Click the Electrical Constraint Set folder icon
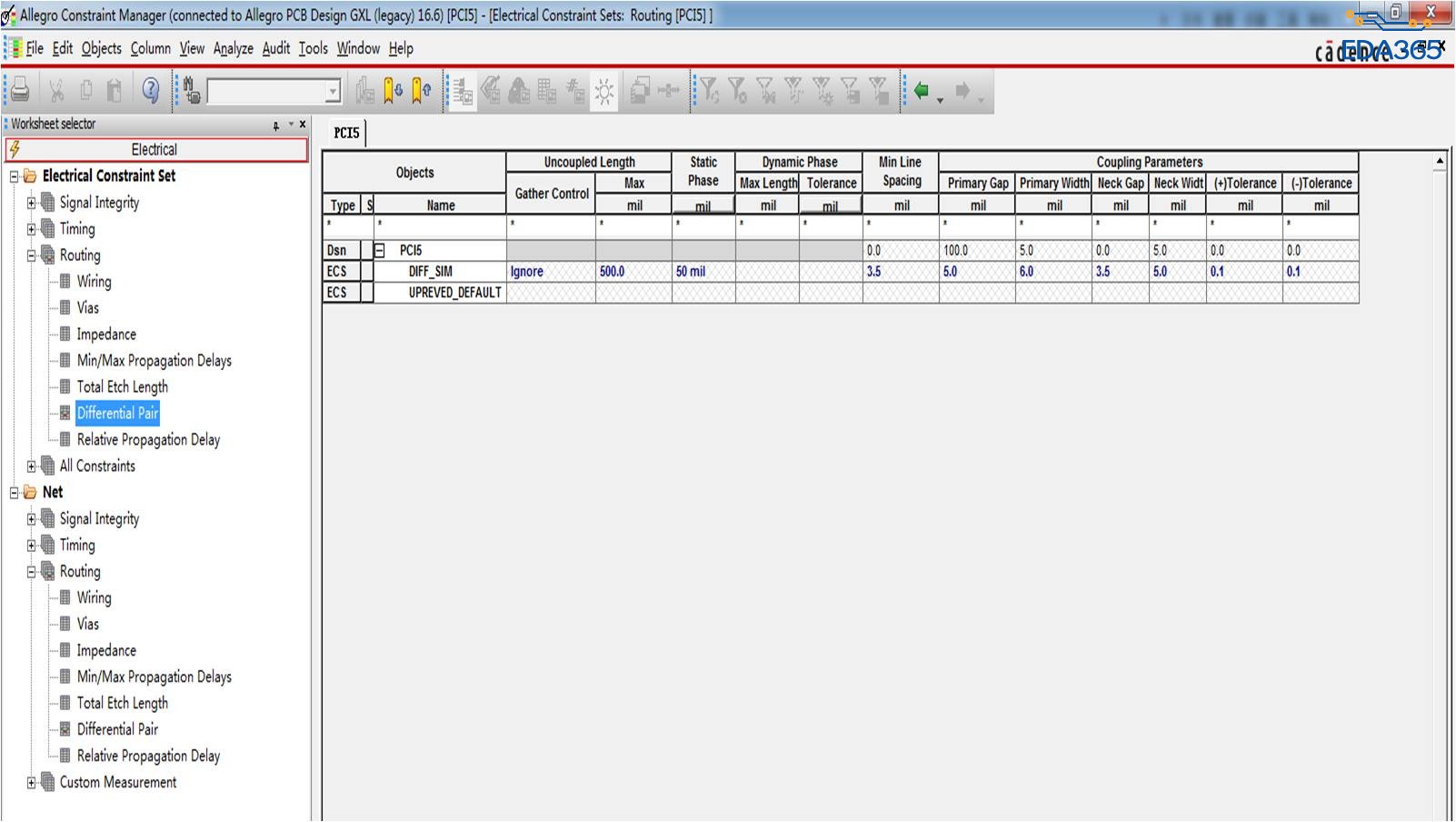 click(x=30, y=176)
